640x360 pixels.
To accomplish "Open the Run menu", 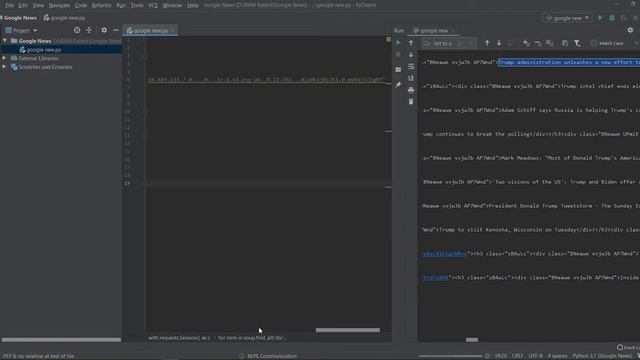I will pos(121,5).
